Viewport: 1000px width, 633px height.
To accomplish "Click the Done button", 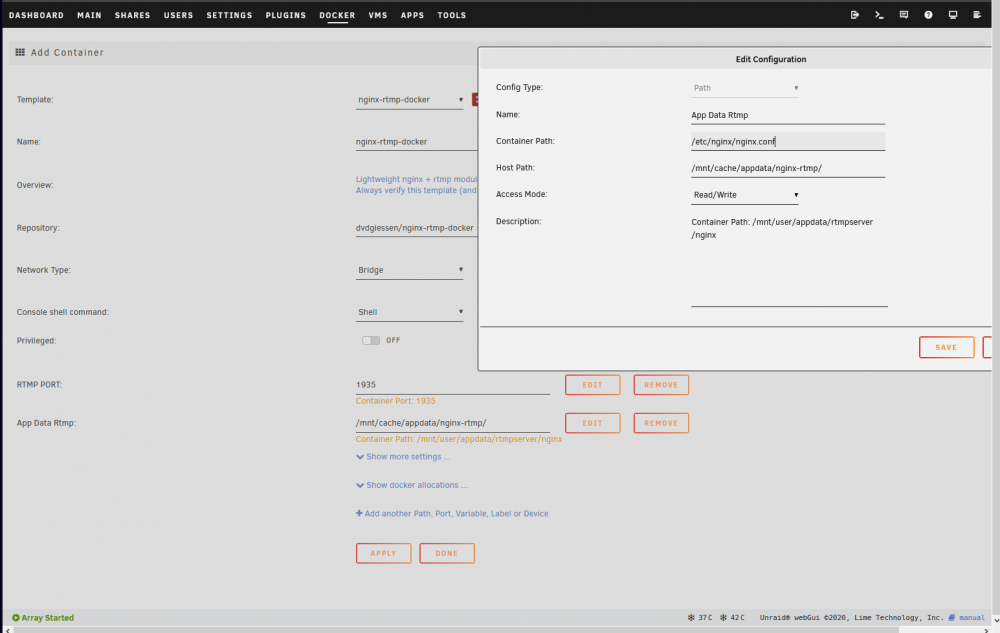I will 447,553.
